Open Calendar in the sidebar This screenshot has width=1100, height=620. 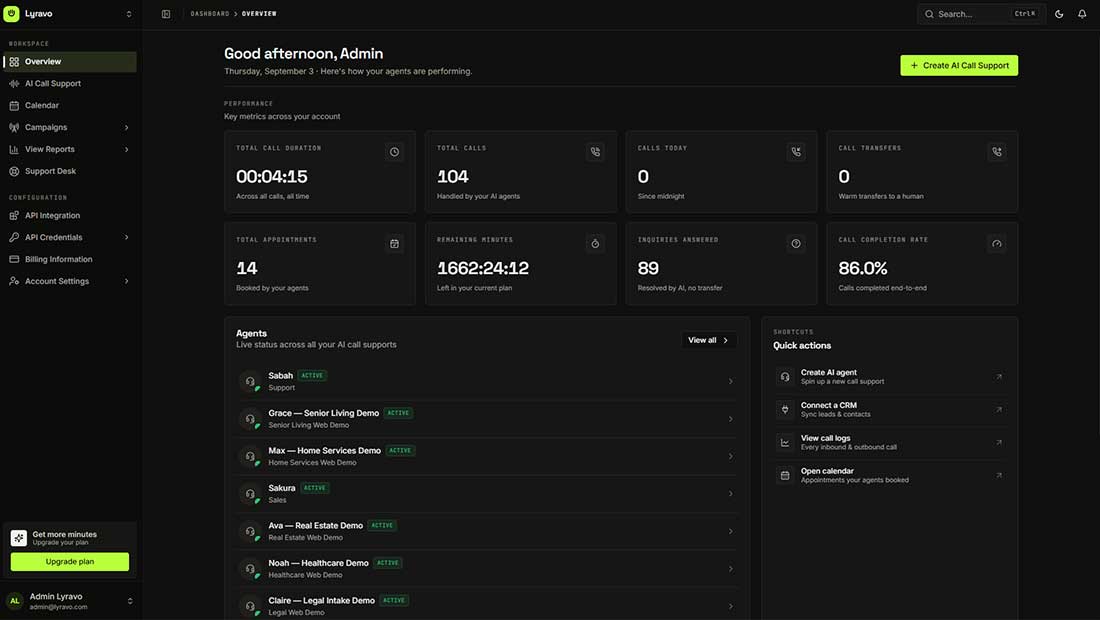pyautogui.click(x=69, y=105)
